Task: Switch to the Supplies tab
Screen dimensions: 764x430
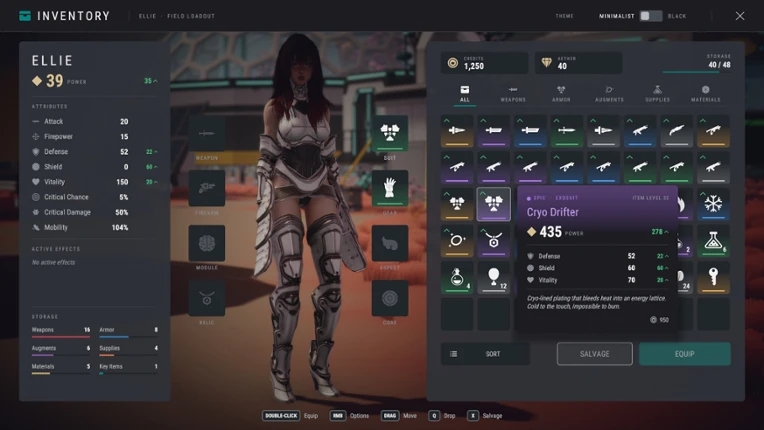Action: [657, 94]
